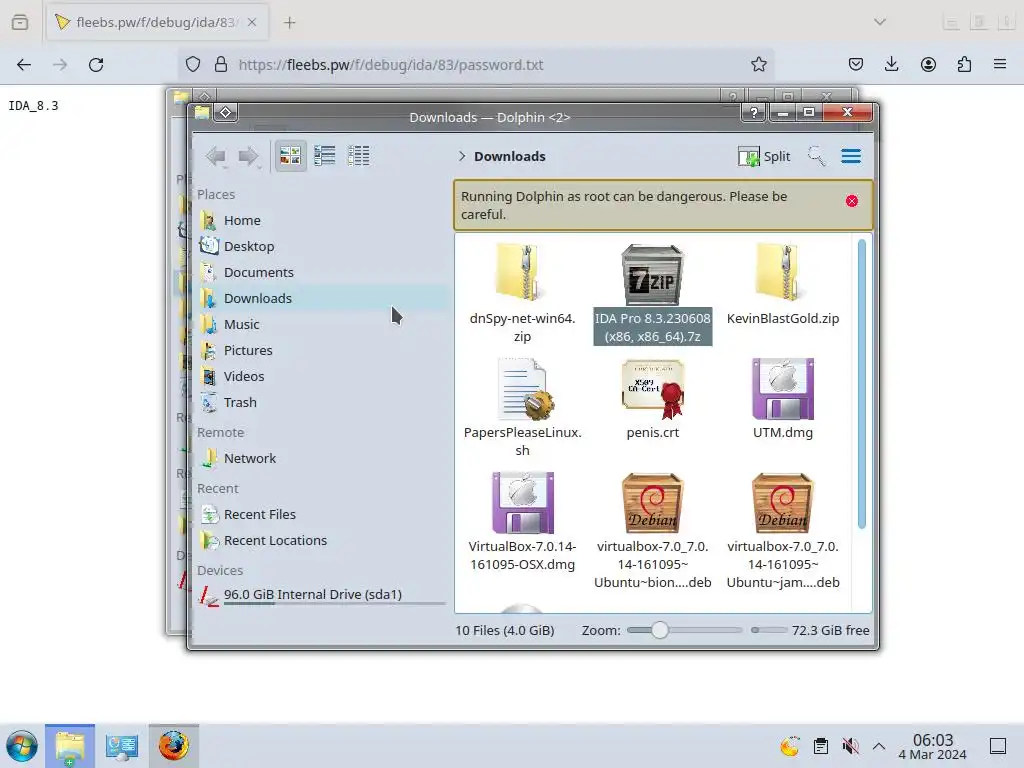Switch to Dolphin in taskbar

pos(70,746)
